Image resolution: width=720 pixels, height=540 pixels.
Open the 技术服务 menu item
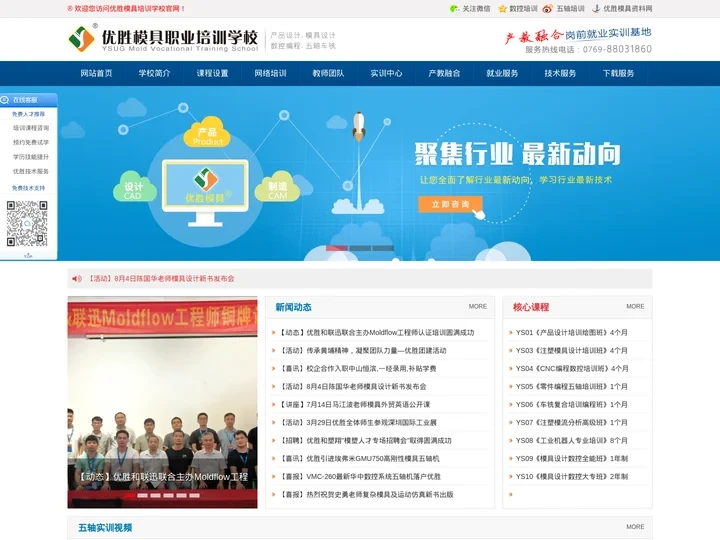point(560,73)
